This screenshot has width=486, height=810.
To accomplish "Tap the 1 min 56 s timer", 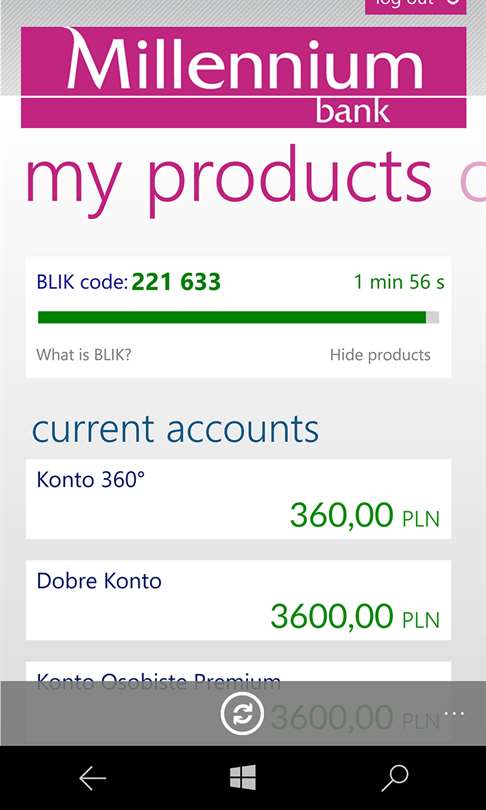I will click(x=399, y=282).
